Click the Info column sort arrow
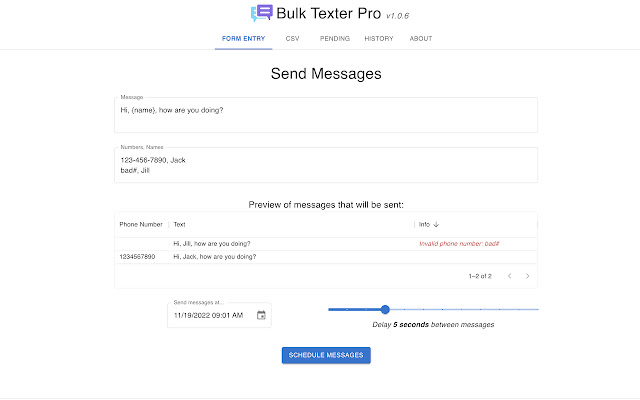 pos(437,224)
